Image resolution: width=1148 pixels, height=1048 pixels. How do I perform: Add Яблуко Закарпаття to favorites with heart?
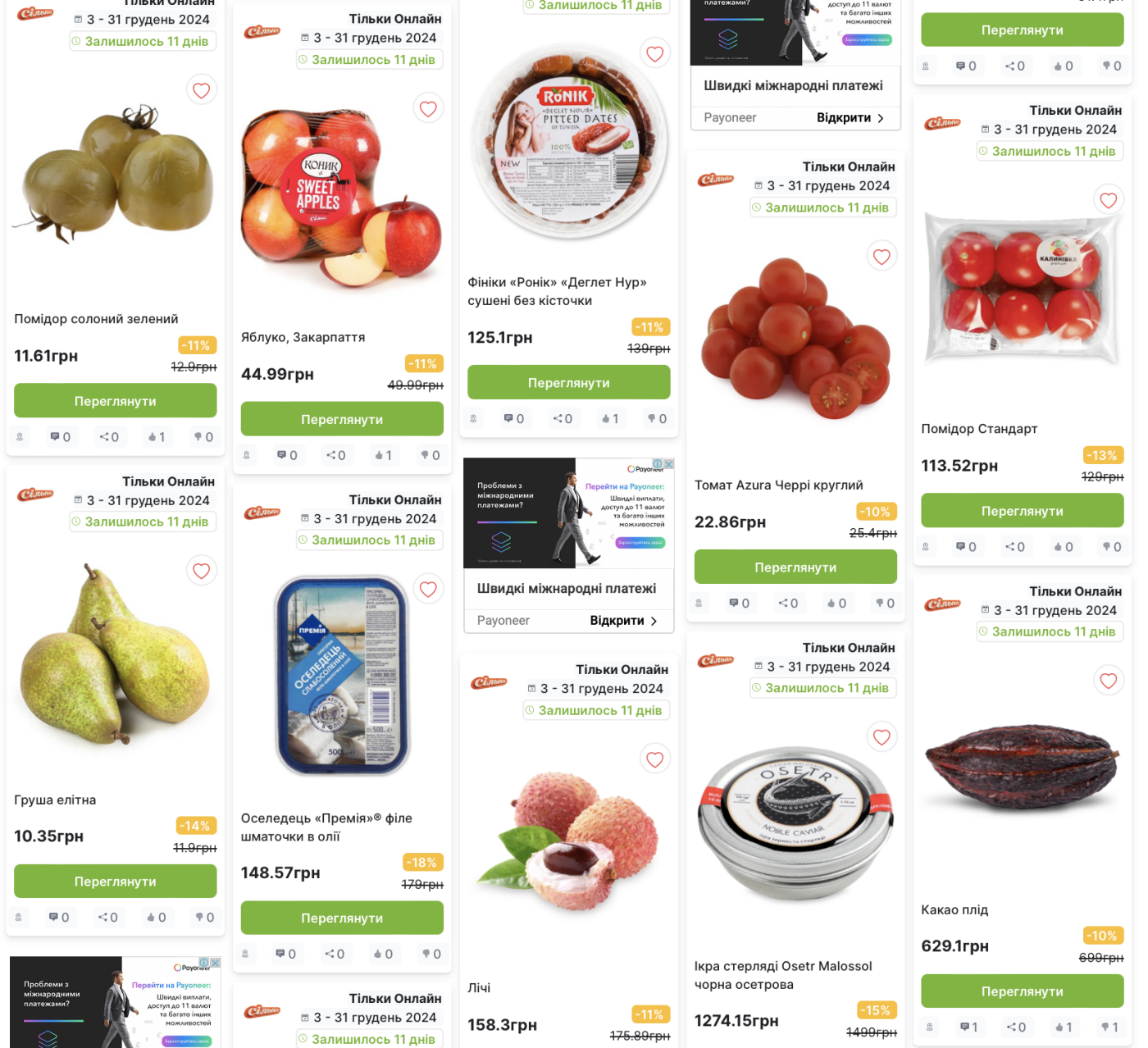(x=428, y=109)
